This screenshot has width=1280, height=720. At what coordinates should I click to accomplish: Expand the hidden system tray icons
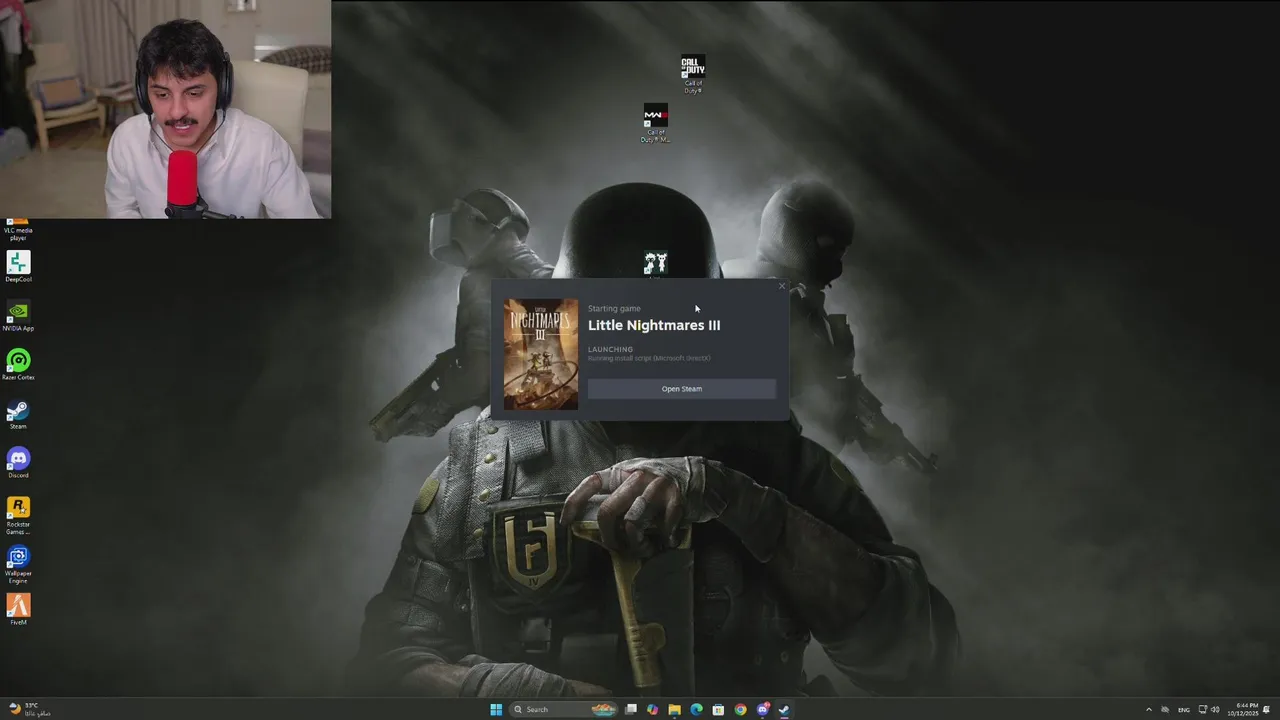(1148, 710)
